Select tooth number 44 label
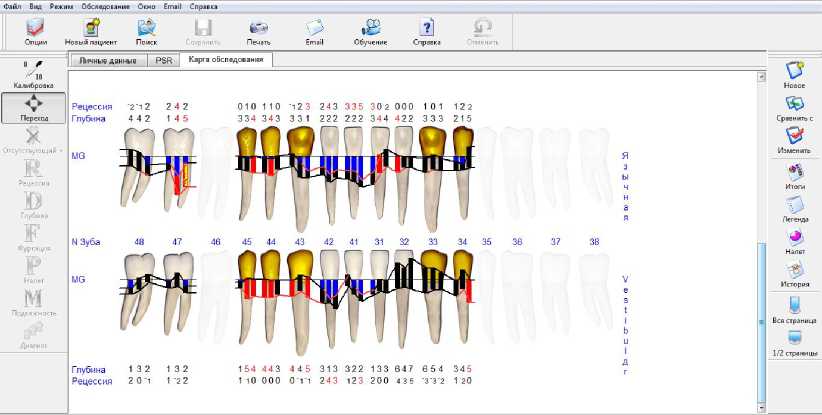The image size is (822, 415). pyautogui.click(x=271, y=242)
